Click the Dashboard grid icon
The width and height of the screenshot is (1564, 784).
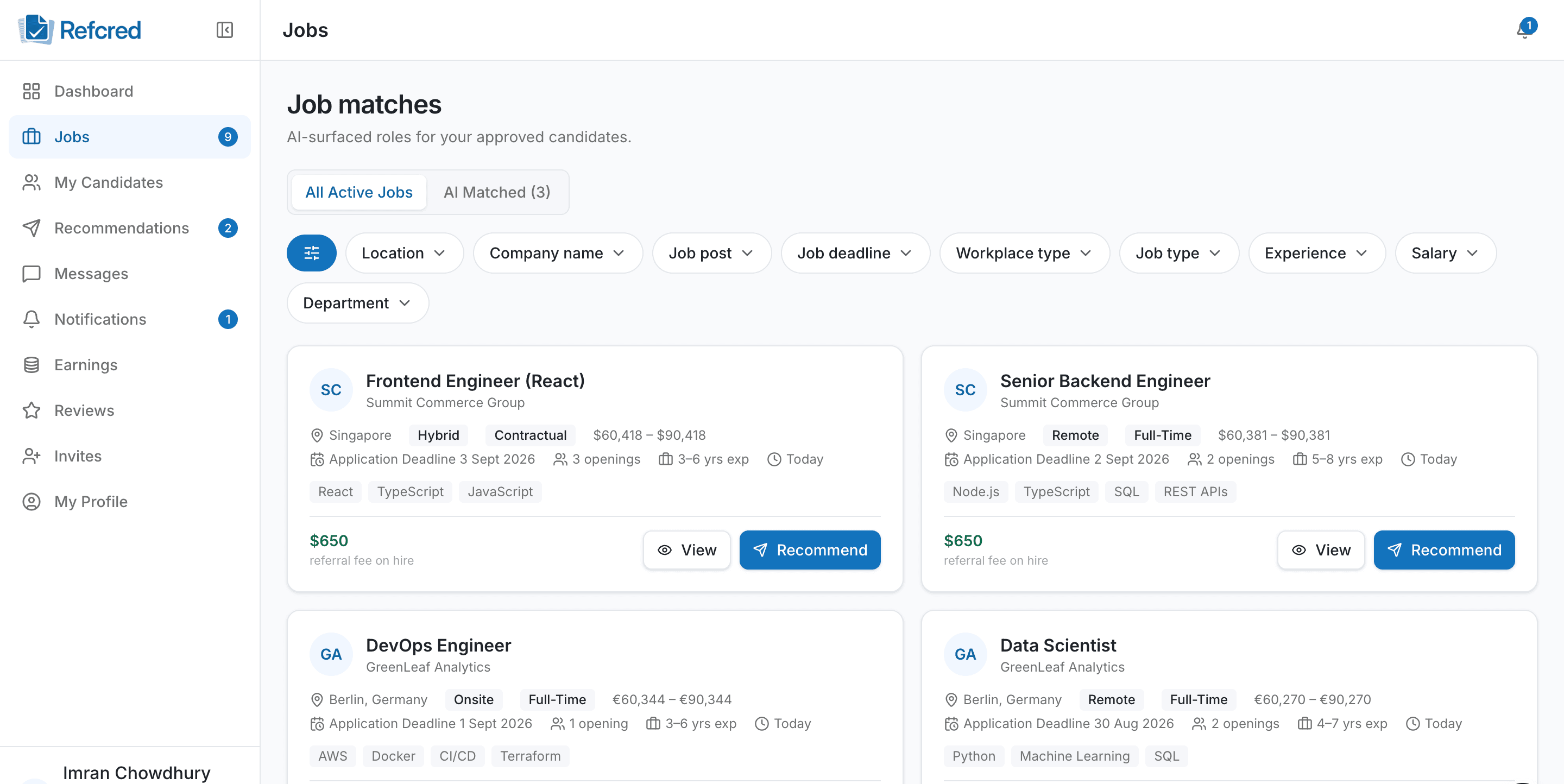[x=31, y=91]
